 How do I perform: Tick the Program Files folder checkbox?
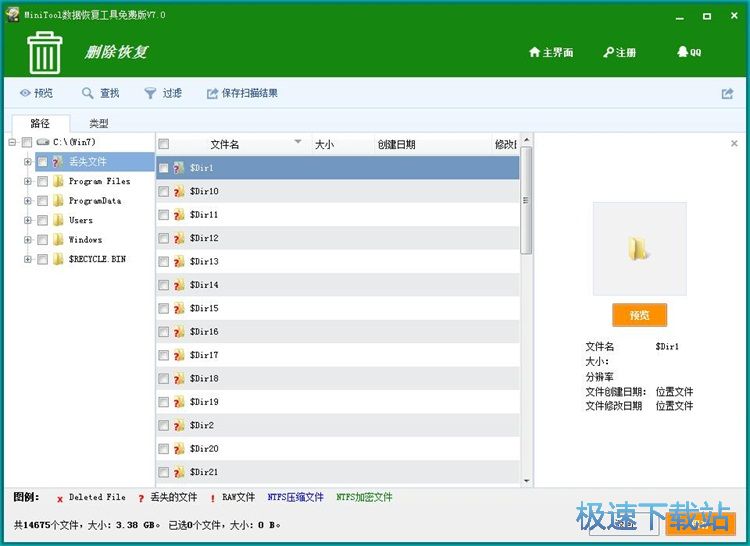pos(42,182)
